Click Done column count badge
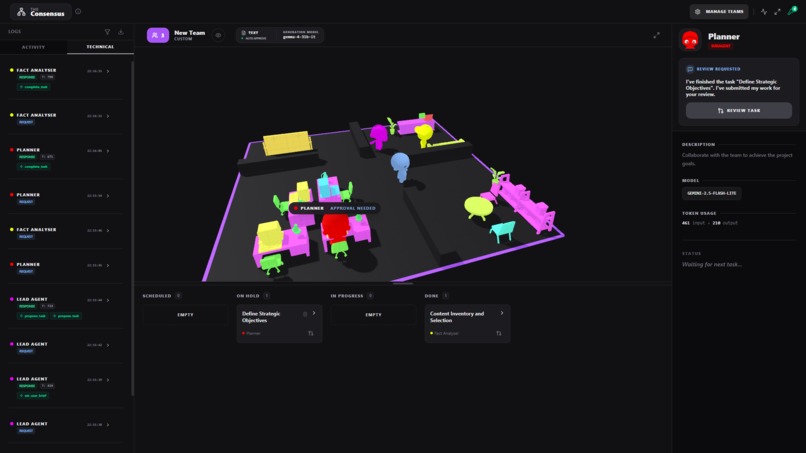806x453 pixels. click(x=446, y=296)
